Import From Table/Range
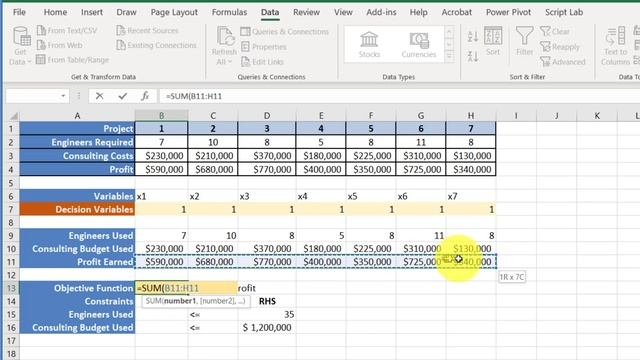Image resolution: width=640 pixels, height=360 pixels. click(73, 60)
